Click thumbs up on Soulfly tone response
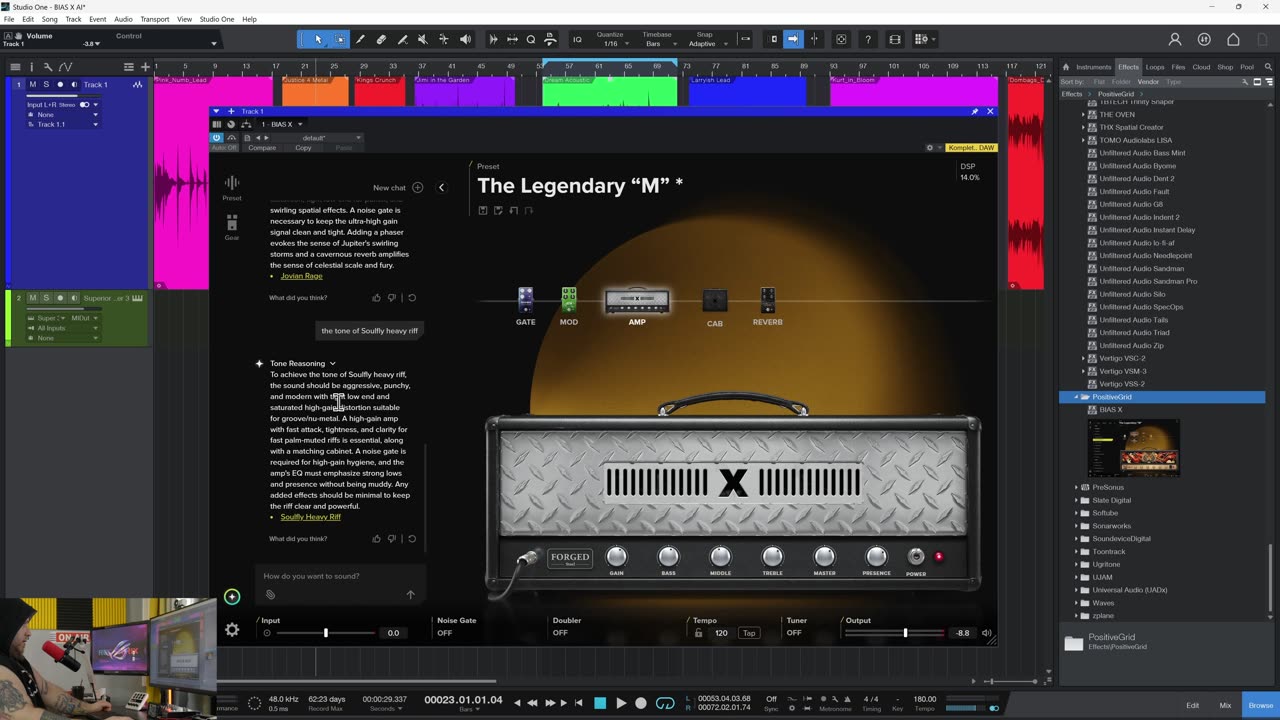Screen dimensions: 1280x720 (x=376, y=539)
